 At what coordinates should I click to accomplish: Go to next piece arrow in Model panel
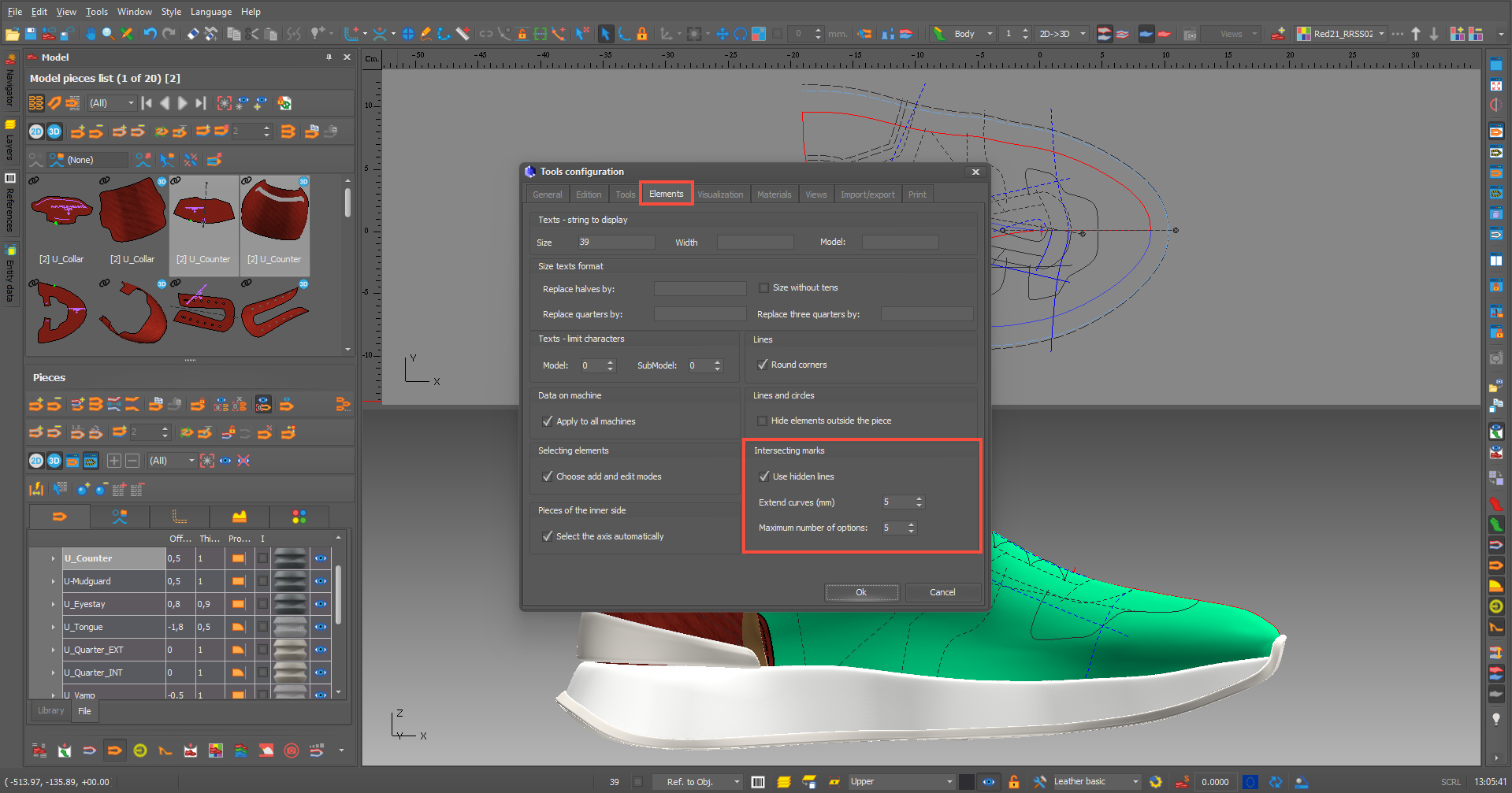(183, 103)
